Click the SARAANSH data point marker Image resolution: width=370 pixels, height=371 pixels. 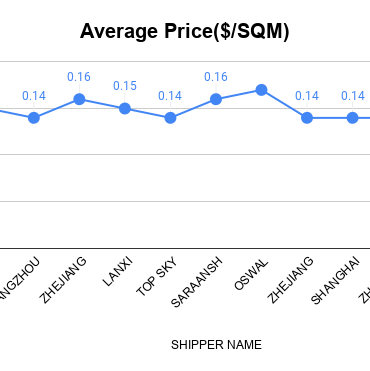tap(216, 99)
